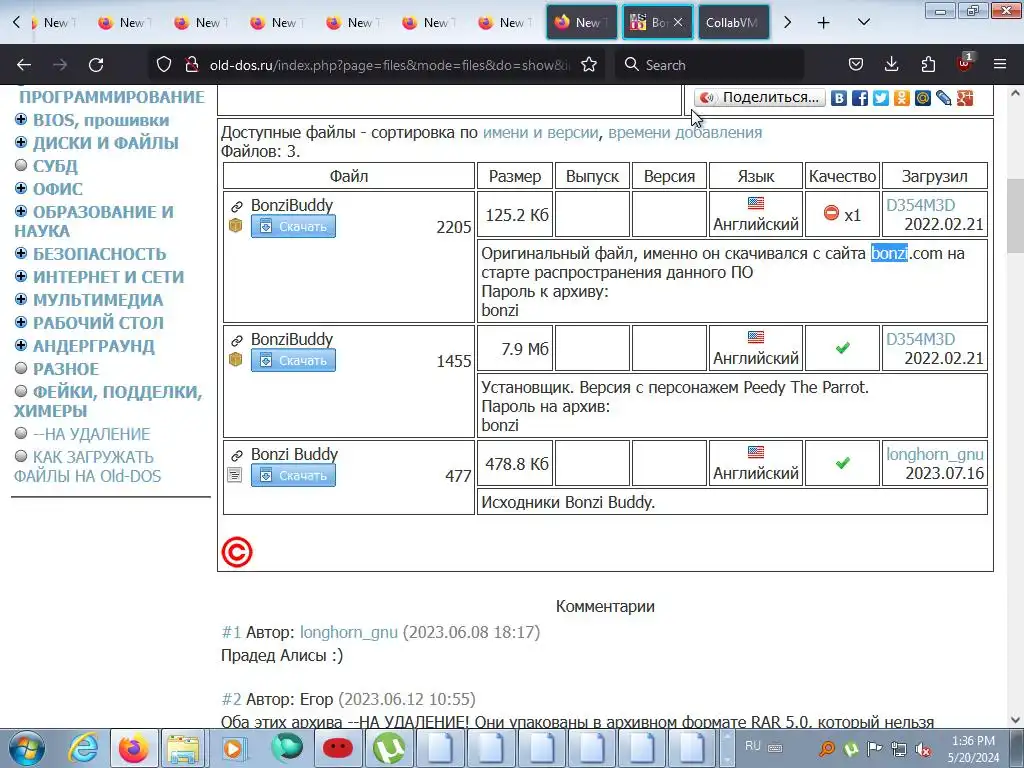Open the РАЗНОЕ category link
Viewport: 1024px width, 768px height.
click(66, 369)
